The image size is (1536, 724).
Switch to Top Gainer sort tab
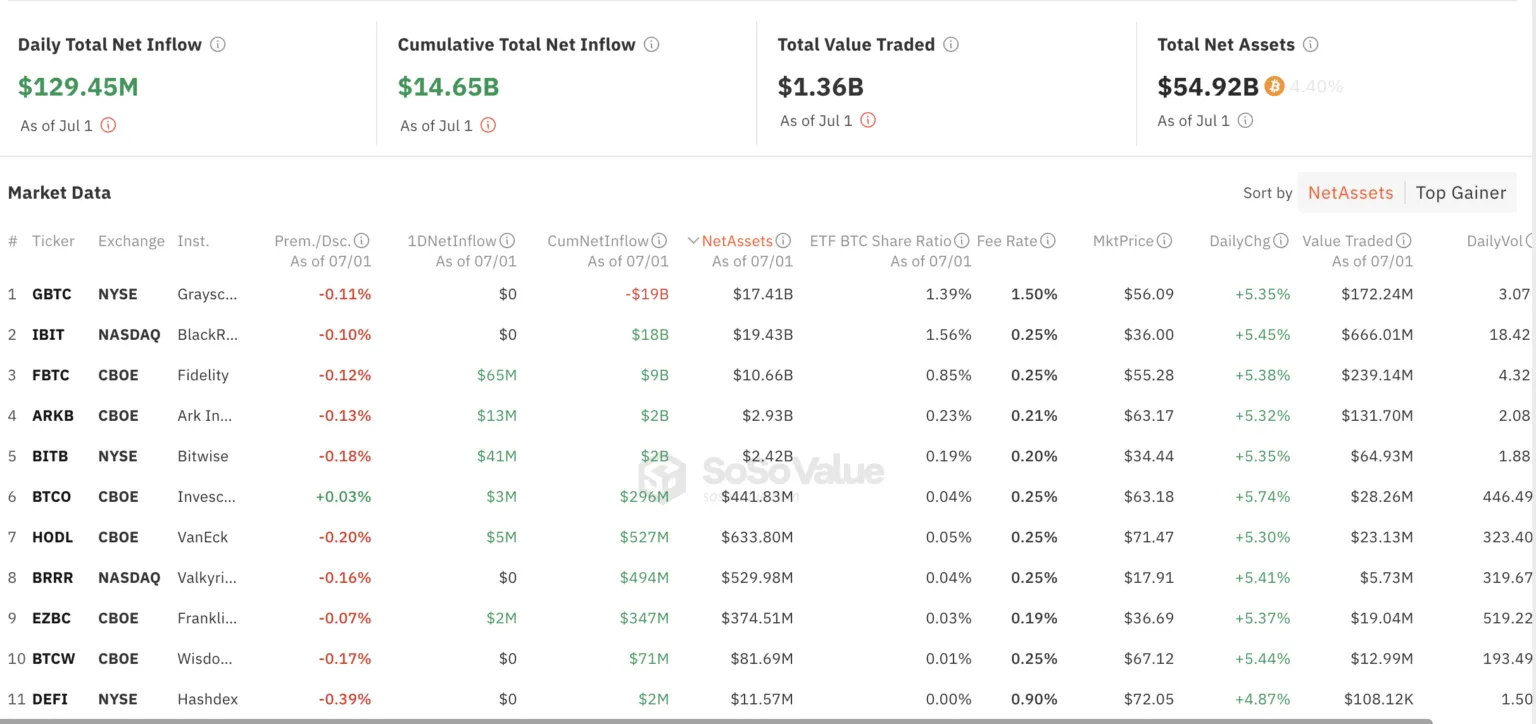tap(1460, 193)
